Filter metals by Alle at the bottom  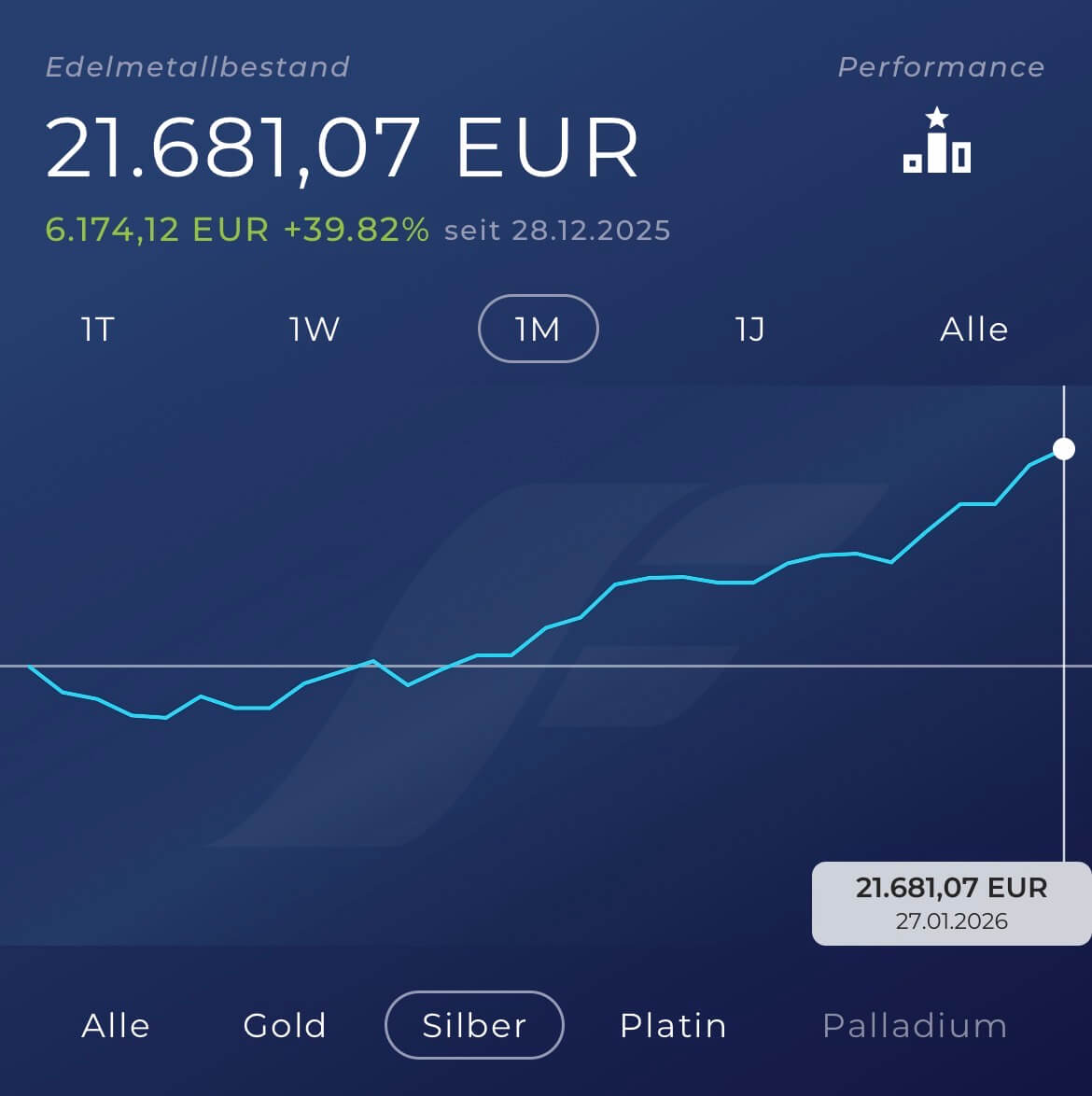[x=116, y=1025]
